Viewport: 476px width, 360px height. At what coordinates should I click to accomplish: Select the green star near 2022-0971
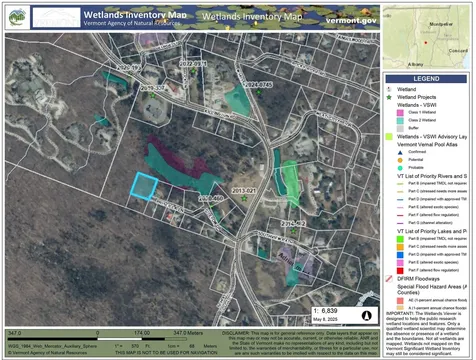193,71
